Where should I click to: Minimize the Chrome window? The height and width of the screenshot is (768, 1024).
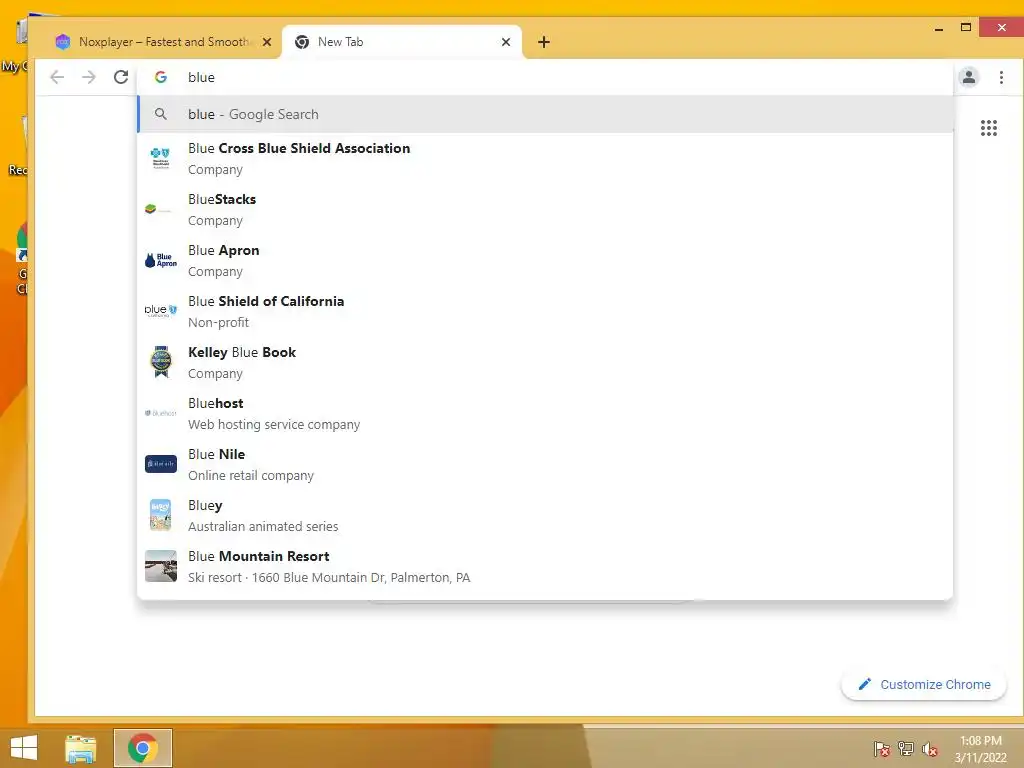(x=938, y=28)
